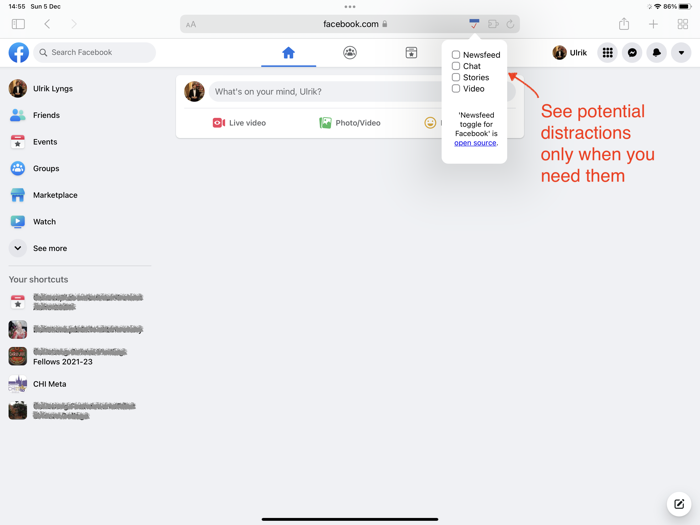This screenshot has width=700, height=525.
Task: Follow the open source link
Action: click(475, 143)
